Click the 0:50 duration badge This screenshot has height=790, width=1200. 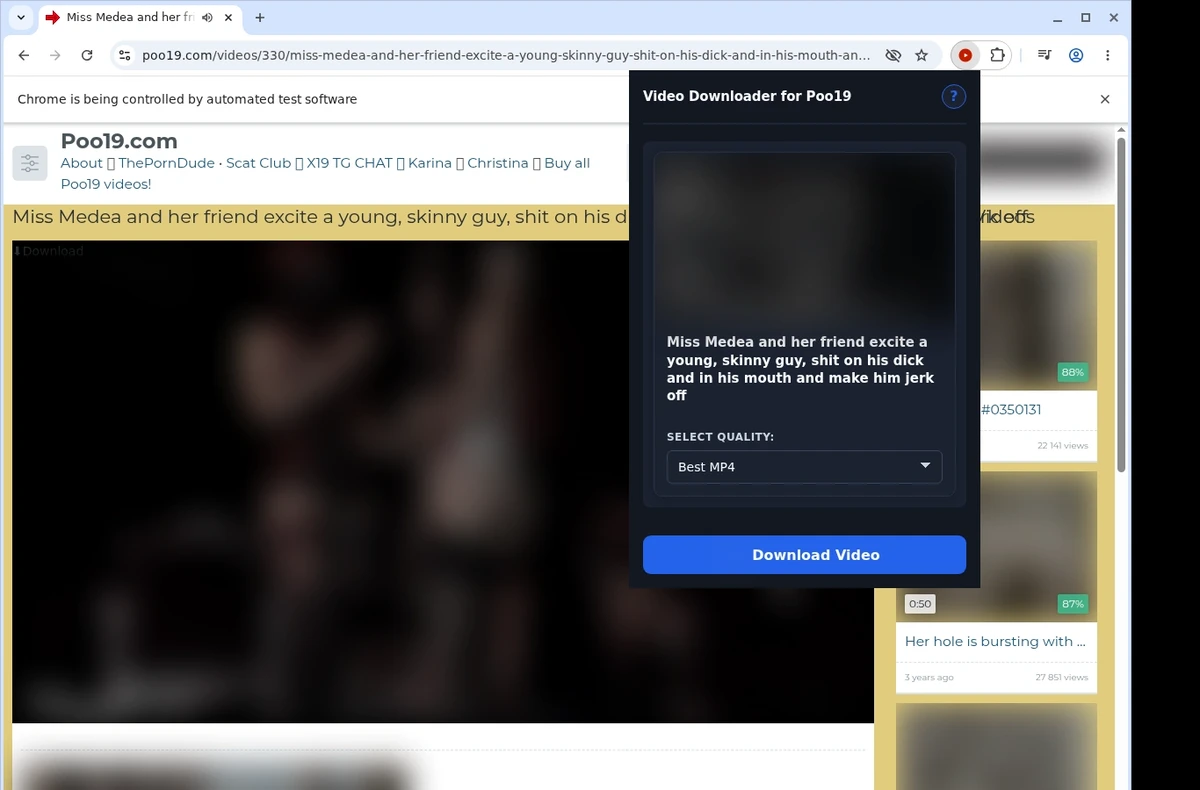click(920, 604)
